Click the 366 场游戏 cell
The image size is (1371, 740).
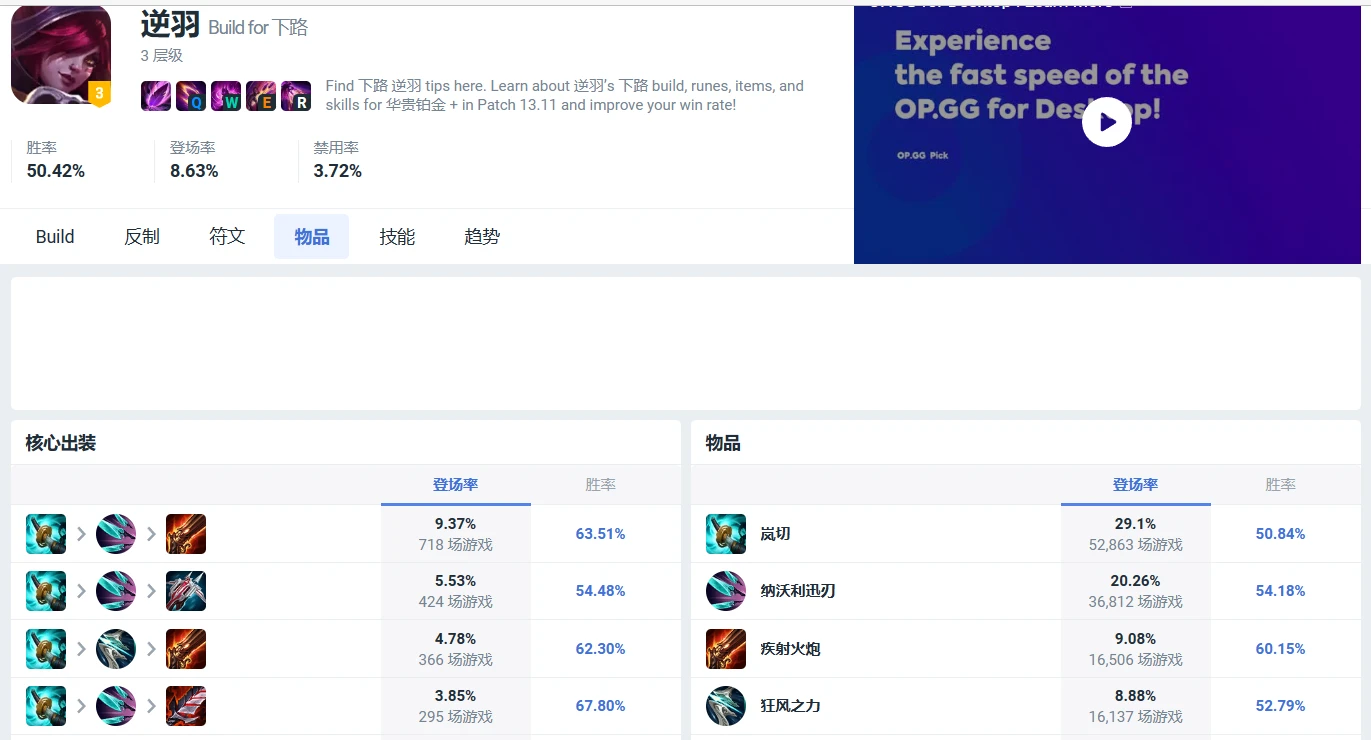point(456,660)
